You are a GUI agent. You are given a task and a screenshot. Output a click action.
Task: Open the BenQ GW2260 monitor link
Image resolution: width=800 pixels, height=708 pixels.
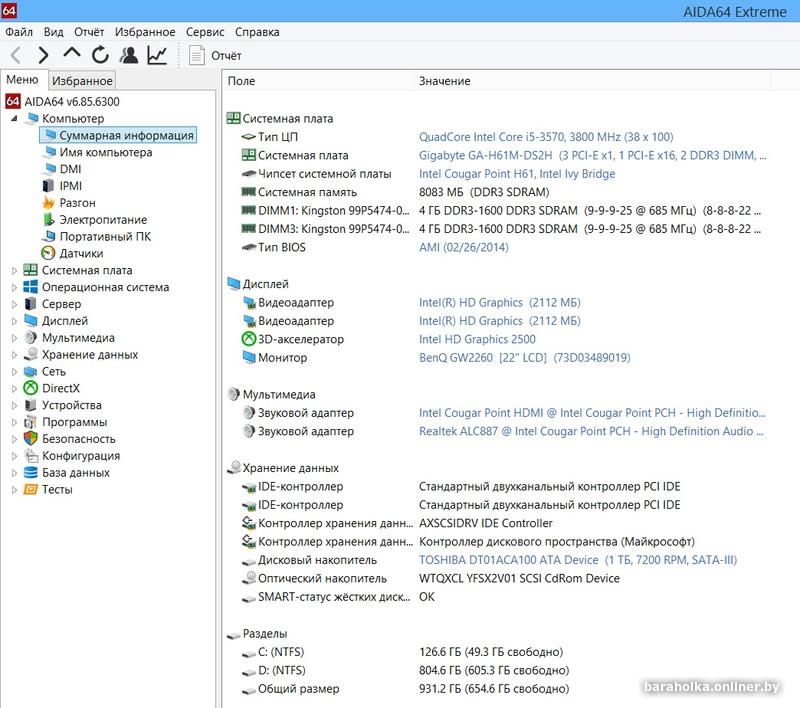(x=524, y=358)
